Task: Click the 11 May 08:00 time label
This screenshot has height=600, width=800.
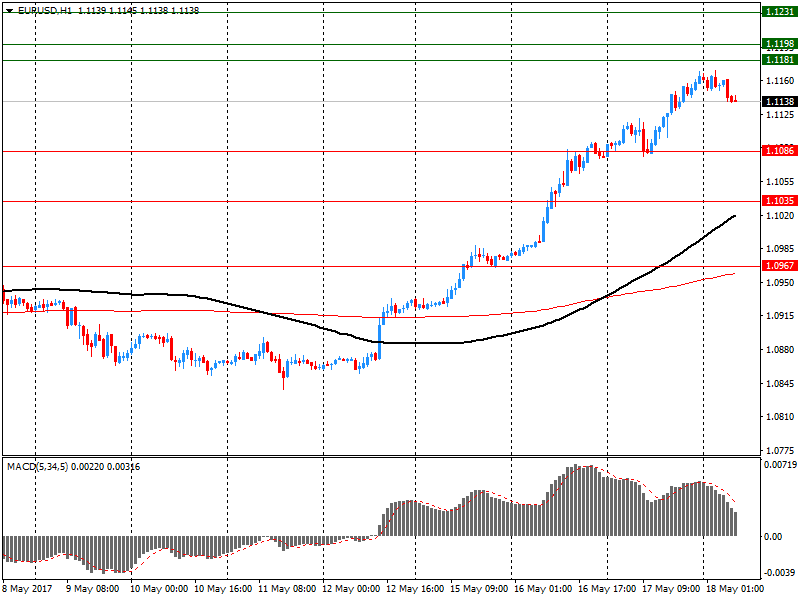Action: [x=287, y=589]
